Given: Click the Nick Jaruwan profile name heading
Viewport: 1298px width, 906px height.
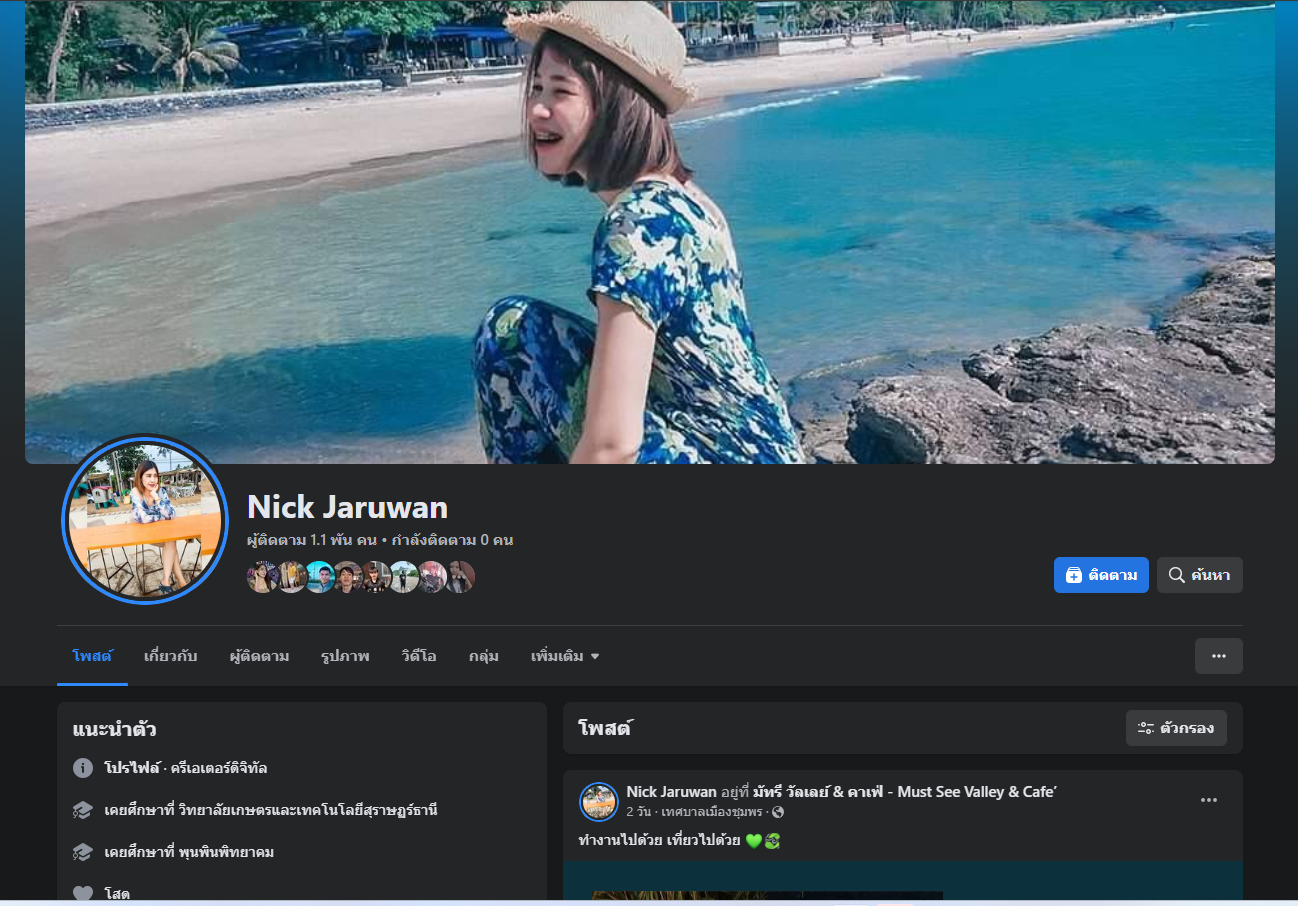Looking at the screenshot, I should 347,507.
